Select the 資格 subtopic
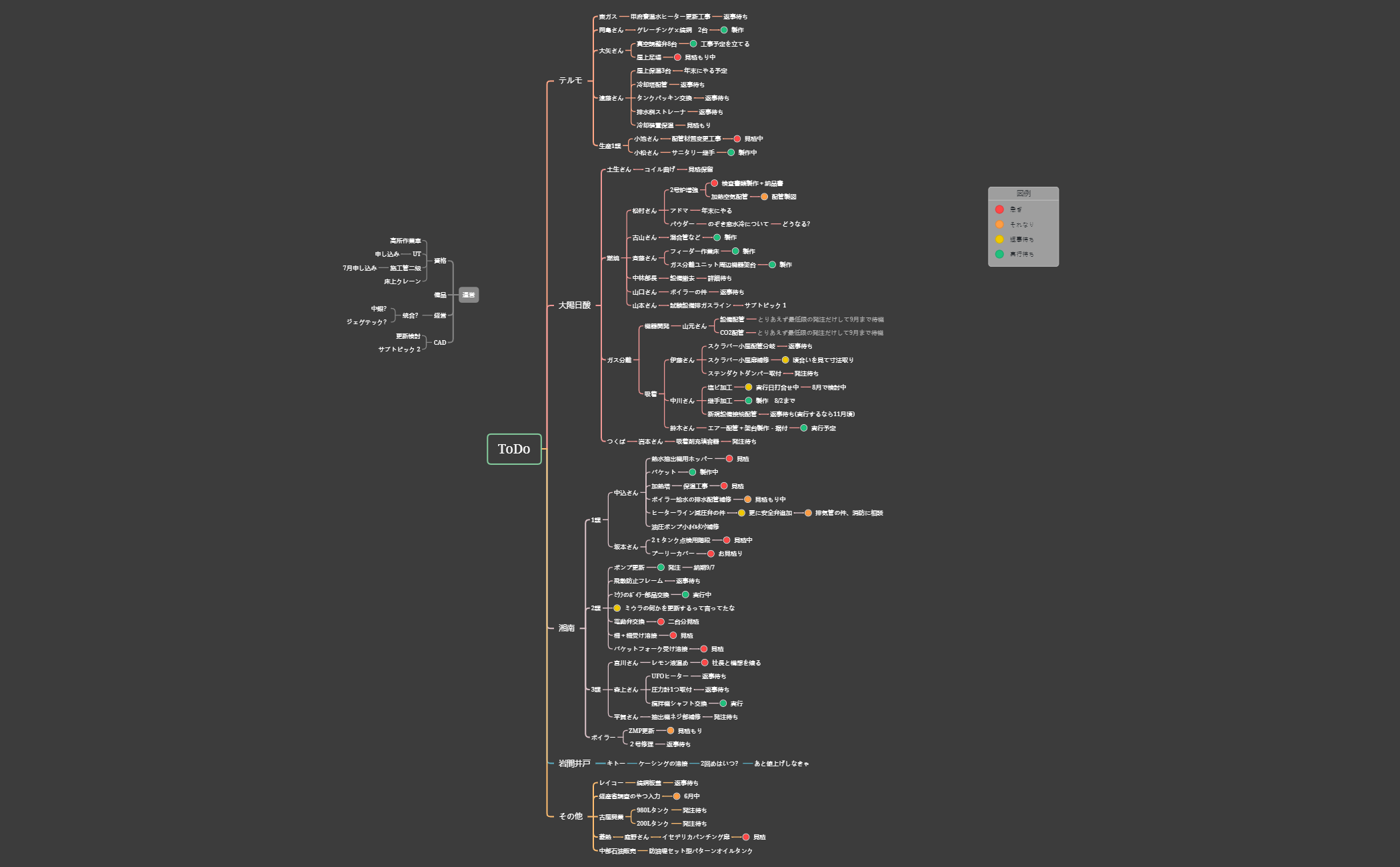The width and height of the screenshot is (1400, 867). [x=440, y=261]
